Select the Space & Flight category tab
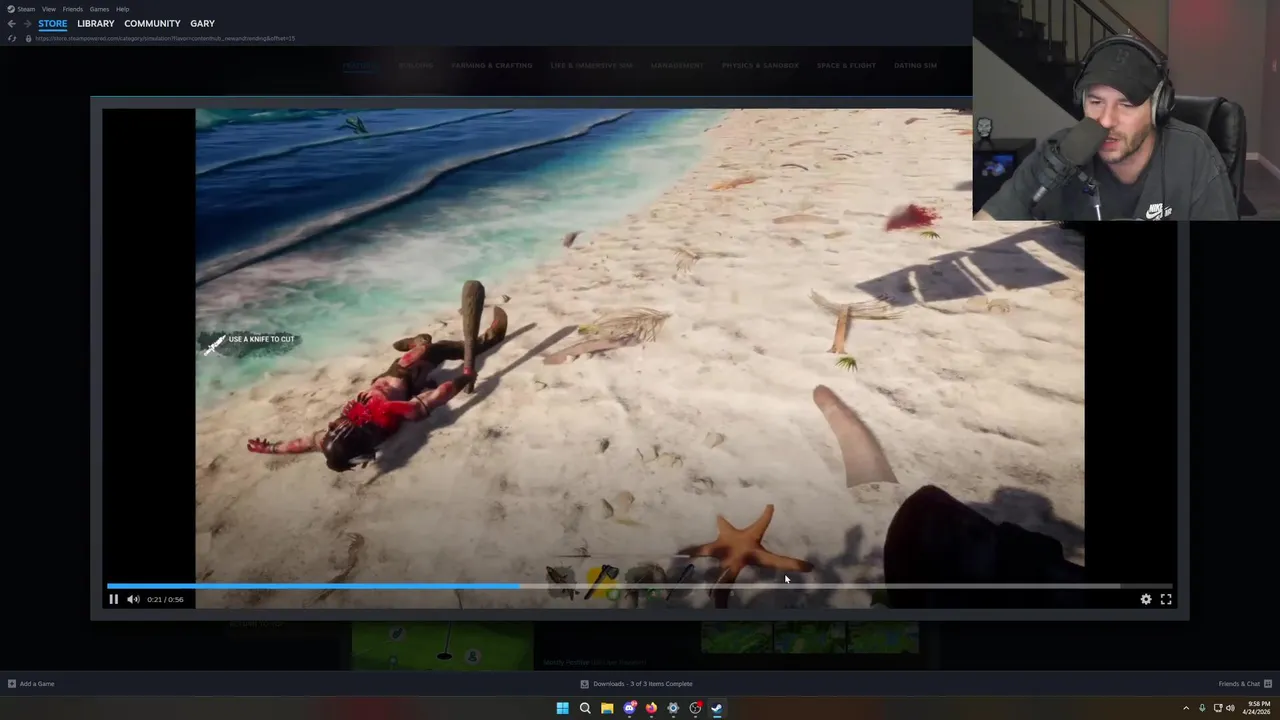Screen dimensions: 1280x720 tap(846, 65)
